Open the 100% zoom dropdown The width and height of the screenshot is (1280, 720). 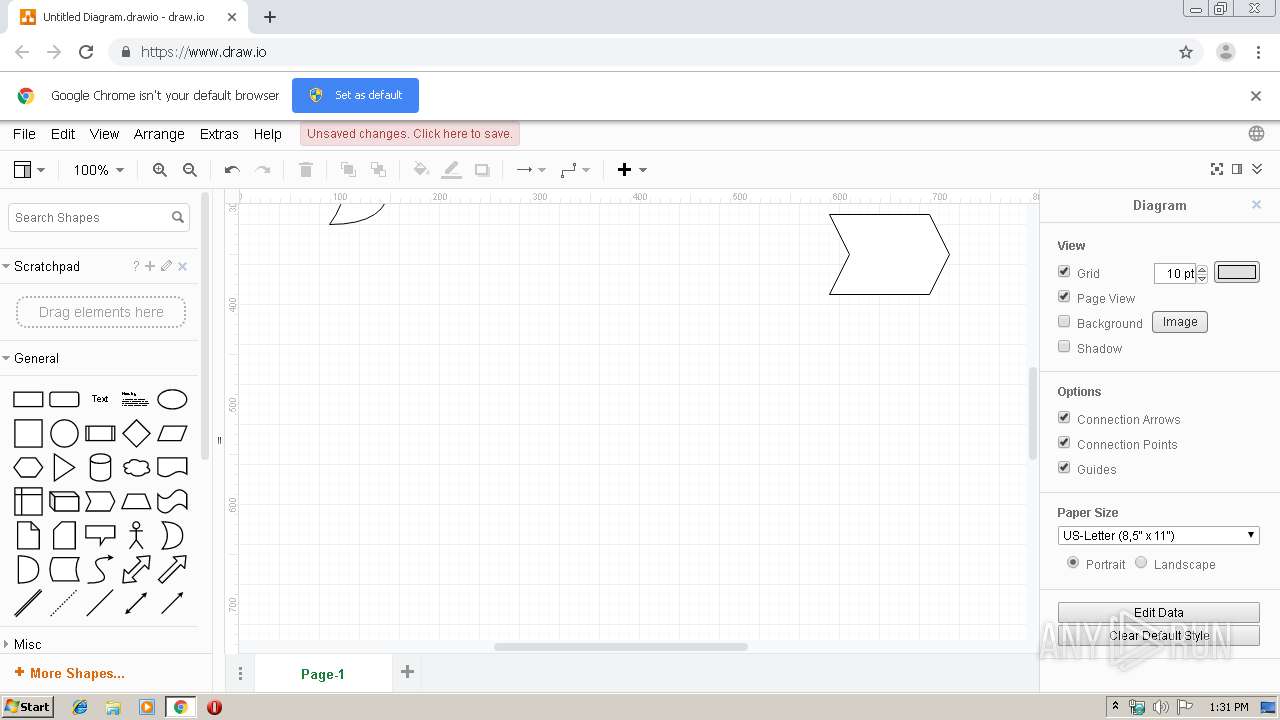(x=98, y=170)
